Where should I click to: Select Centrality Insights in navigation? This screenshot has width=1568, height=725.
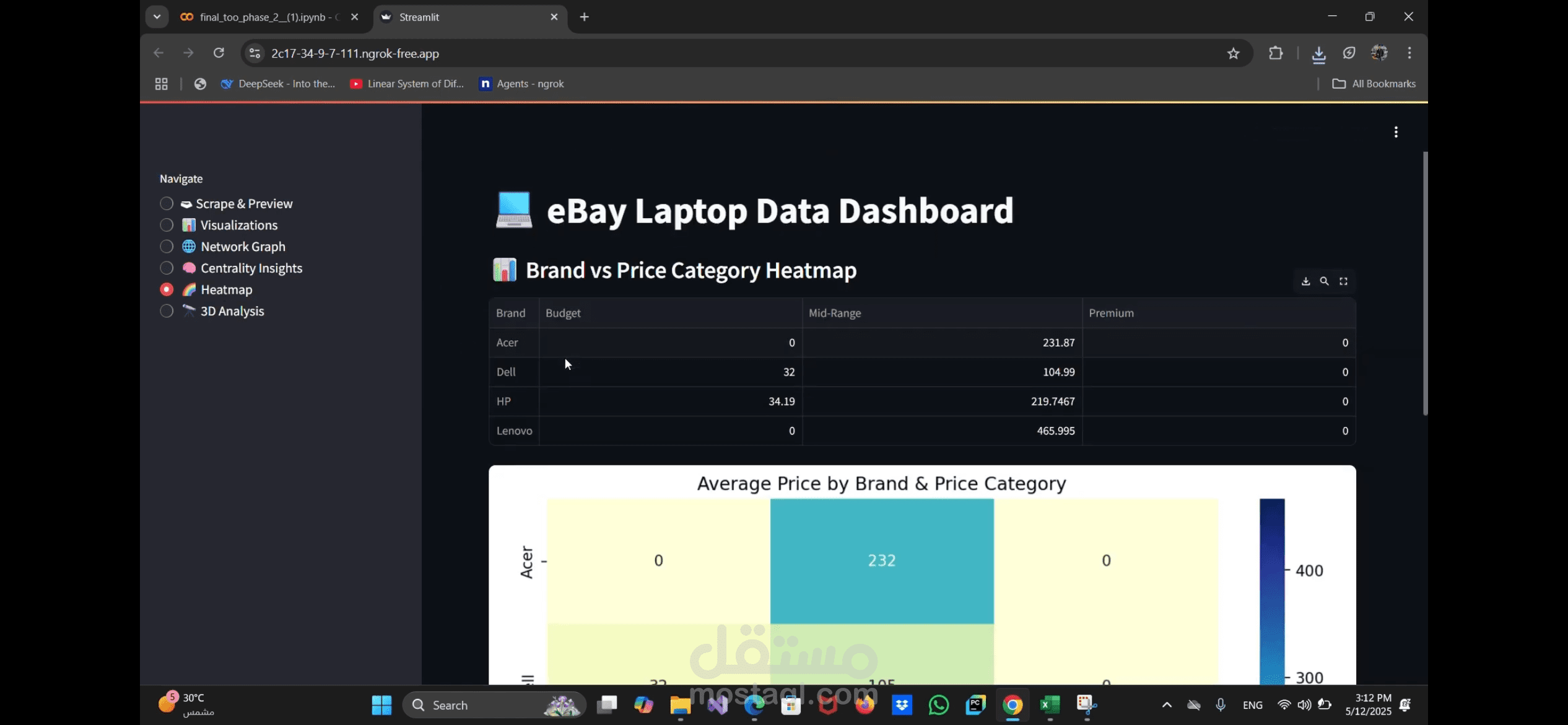pos(167,268)
